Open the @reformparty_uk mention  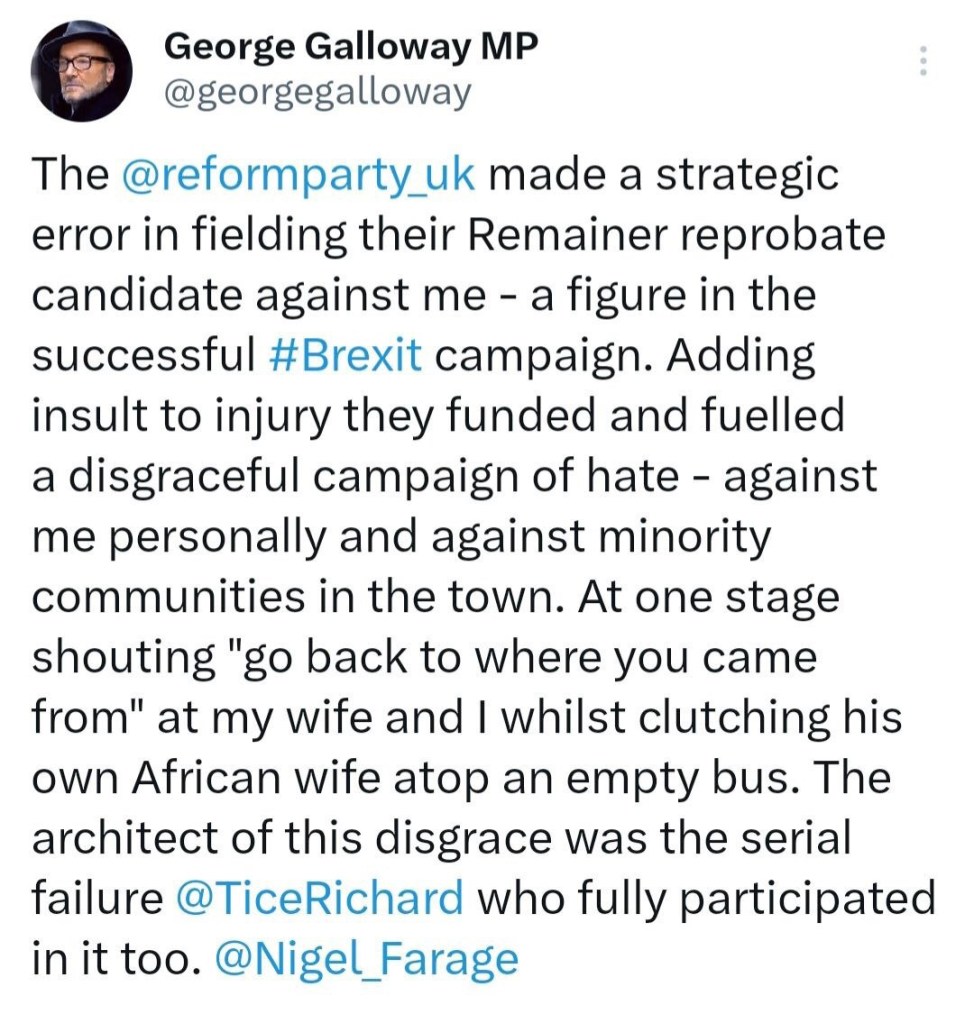298,175
